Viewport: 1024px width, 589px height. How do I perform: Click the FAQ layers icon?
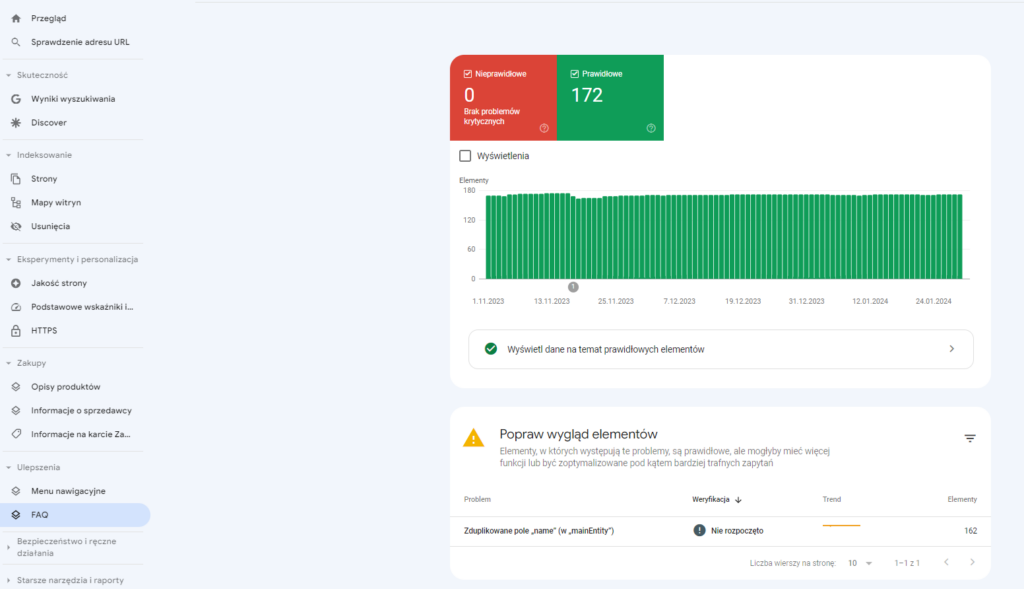point(16,515)
